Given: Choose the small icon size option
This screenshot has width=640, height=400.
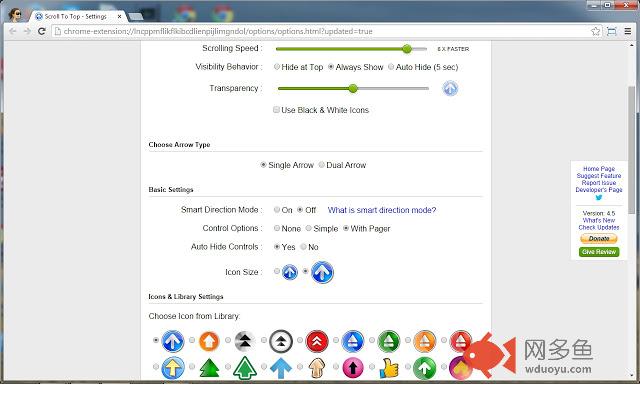Looking at the screenshot, I should (x=289, y=272).
